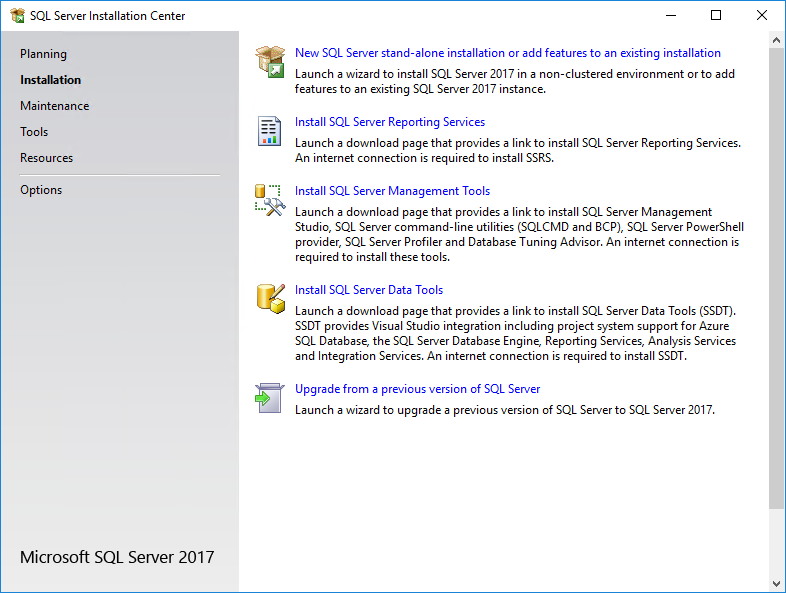Click the 'required to install these tools.' text
786x593 pixels.
pos(372,258)
